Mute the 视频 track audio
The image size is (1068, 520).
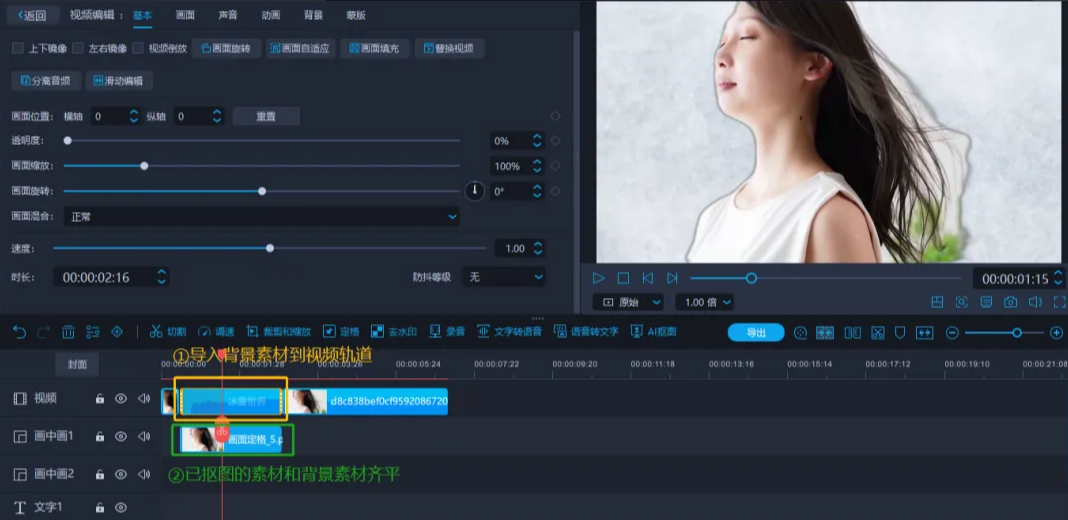(x=144, y=399)
